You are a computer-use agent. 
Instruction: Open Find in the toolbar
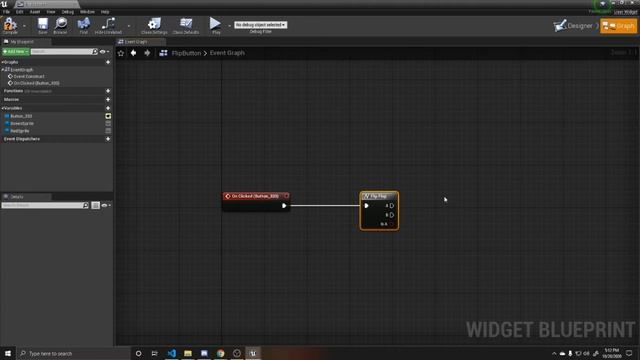tap(83, 25)
